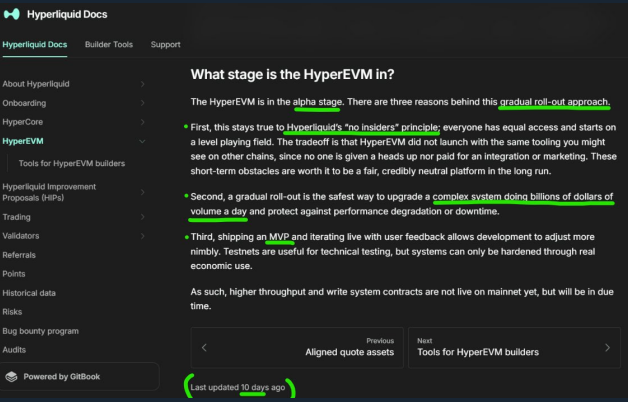Viewport: 628px width, 402px height.
Task: Click the "no insiders" principle phrase
Action: point(362,127)
